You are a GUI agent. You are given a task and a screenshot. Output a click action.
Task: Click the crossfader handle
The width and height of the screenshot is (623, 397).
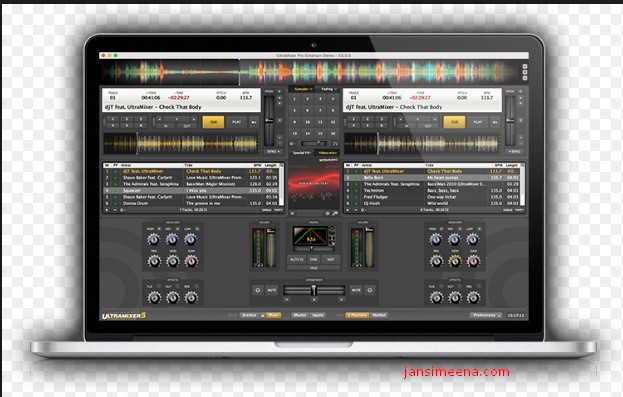tap(313, 290)
